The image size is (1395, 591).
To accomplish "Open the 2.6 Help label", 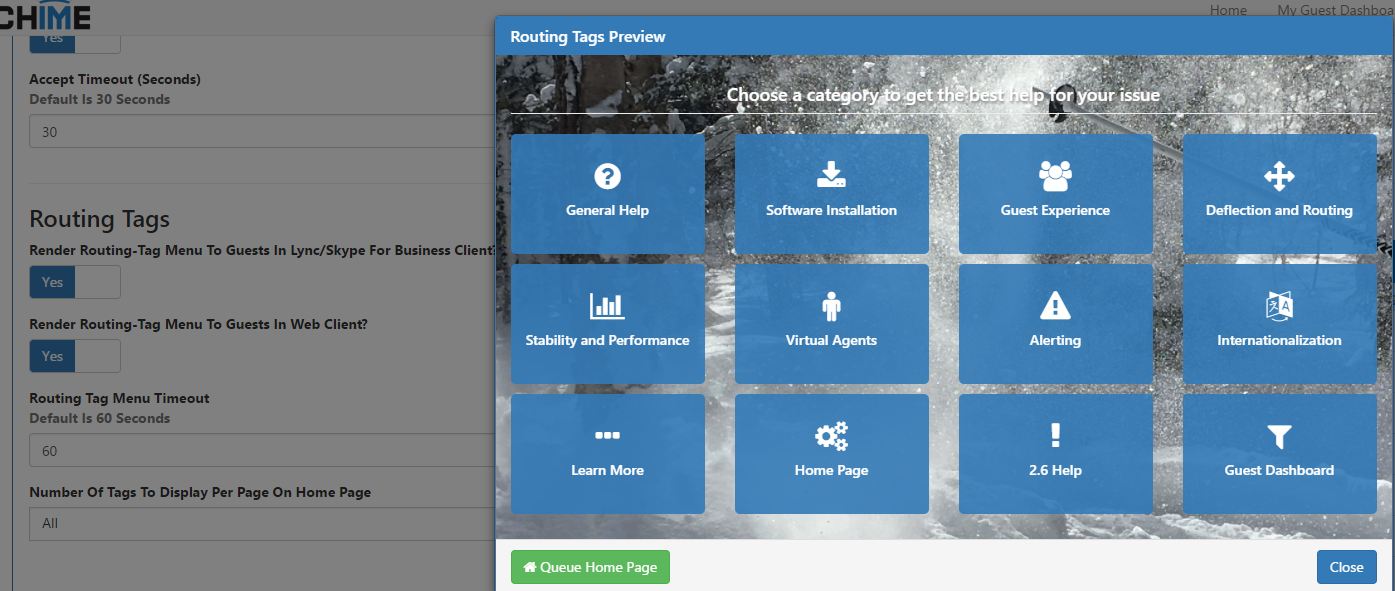I will click(1055, 470).
